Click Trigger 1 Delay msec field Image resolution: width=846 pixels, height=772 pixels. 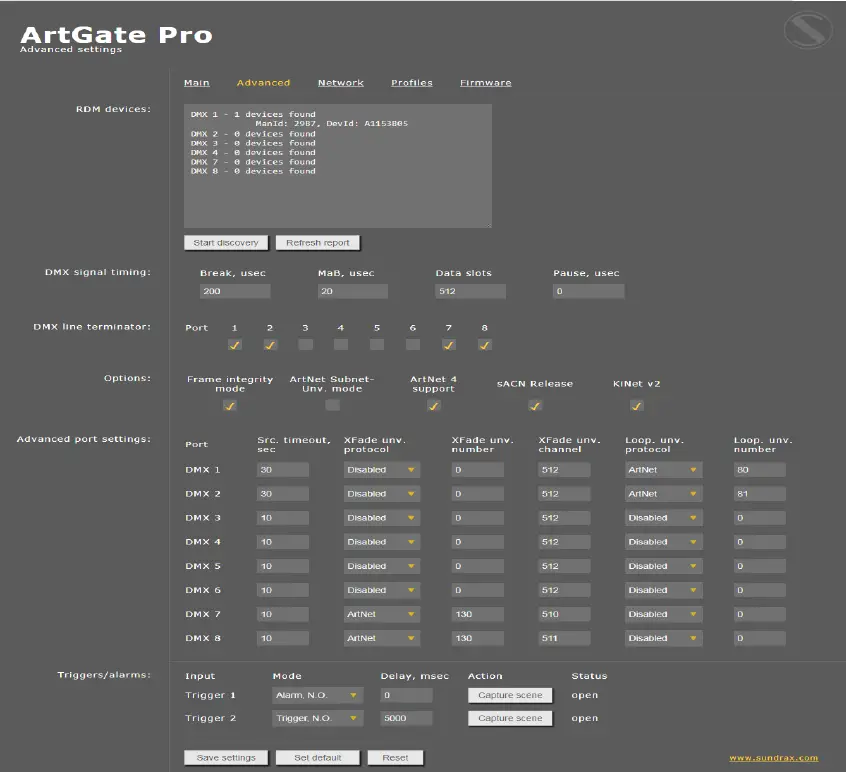pos(406,695)
